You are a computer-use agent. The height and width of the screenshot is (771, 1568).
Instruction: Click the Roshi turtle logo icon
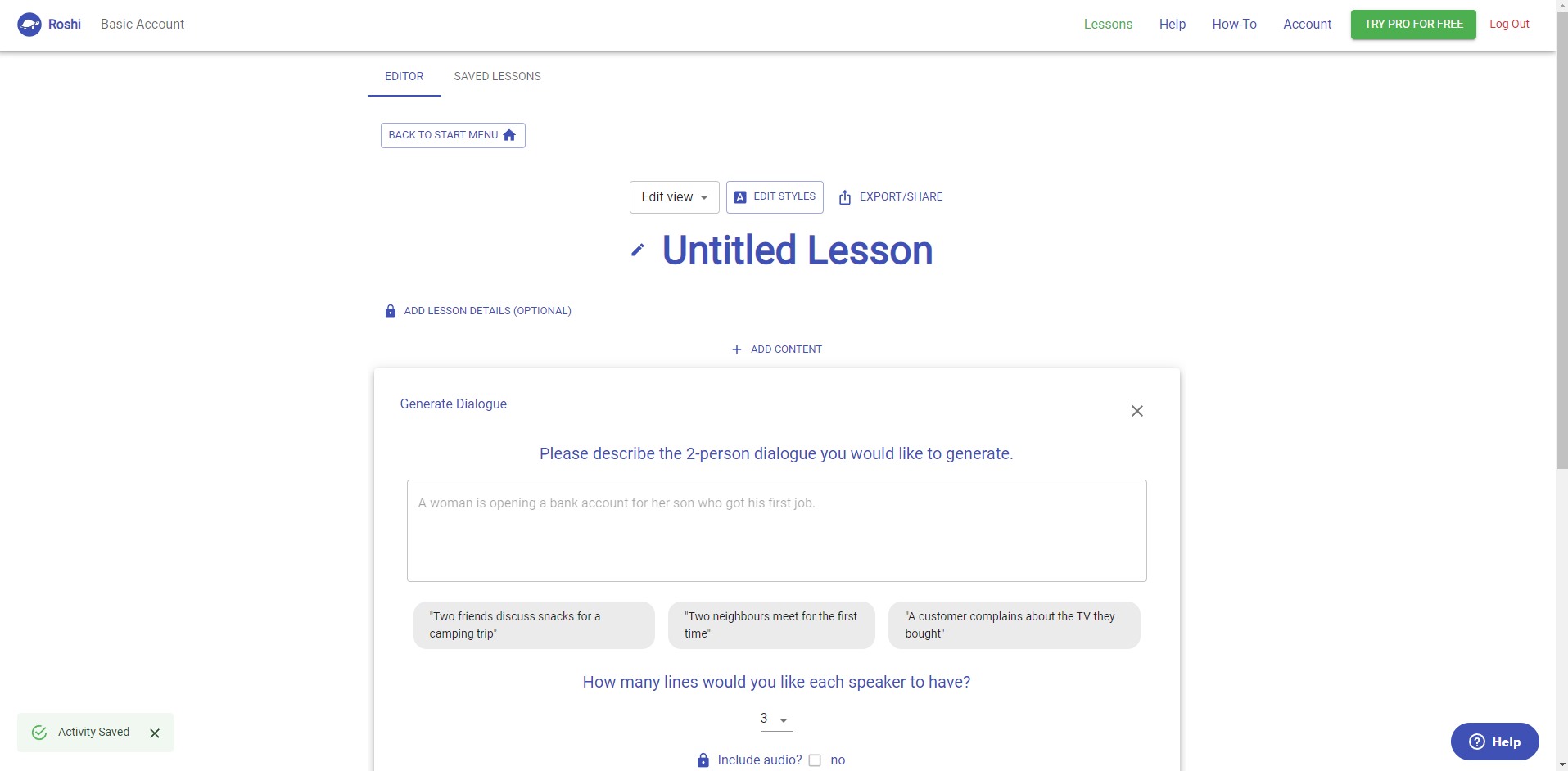(29, 25)
